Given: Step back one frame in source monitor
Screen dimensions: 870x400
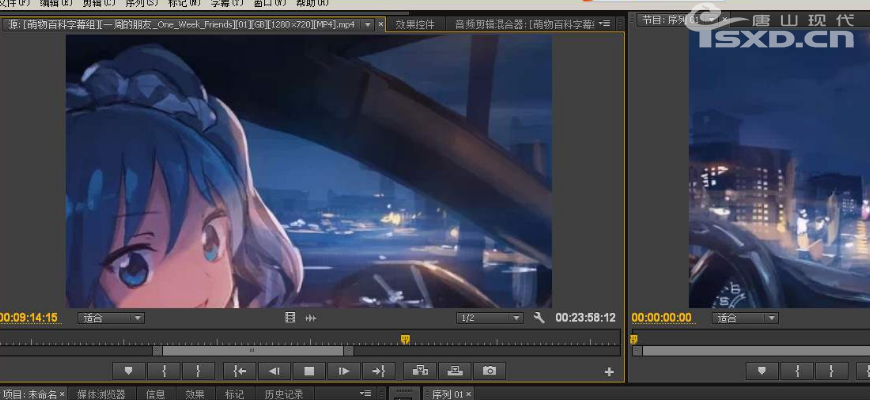Looking at the screenshot, I should [274, 371].
